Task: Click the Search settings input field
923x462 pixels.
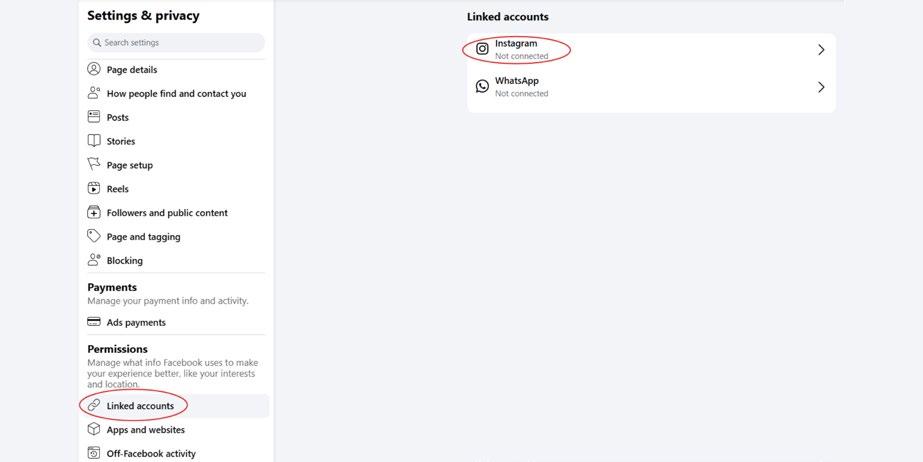Action: coord(176,43)
